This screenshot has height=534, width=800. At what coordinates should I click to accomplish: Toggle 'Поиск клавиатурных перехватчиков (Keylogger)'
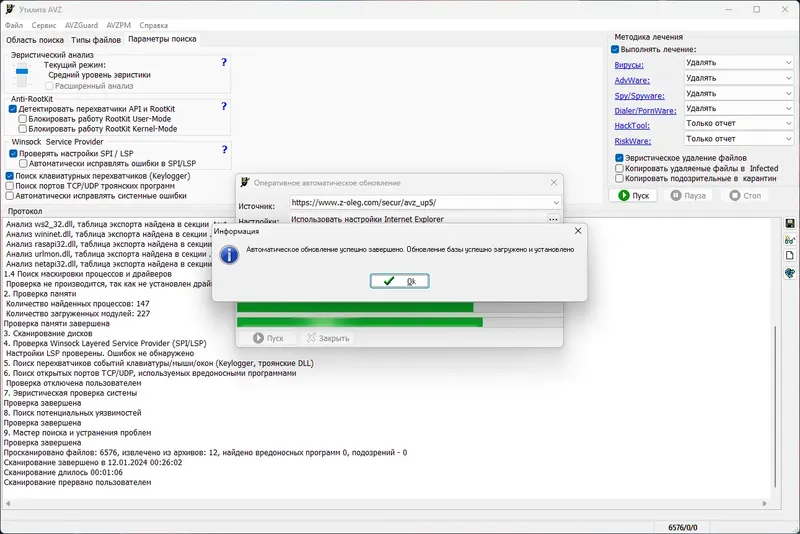pos(10,176)
